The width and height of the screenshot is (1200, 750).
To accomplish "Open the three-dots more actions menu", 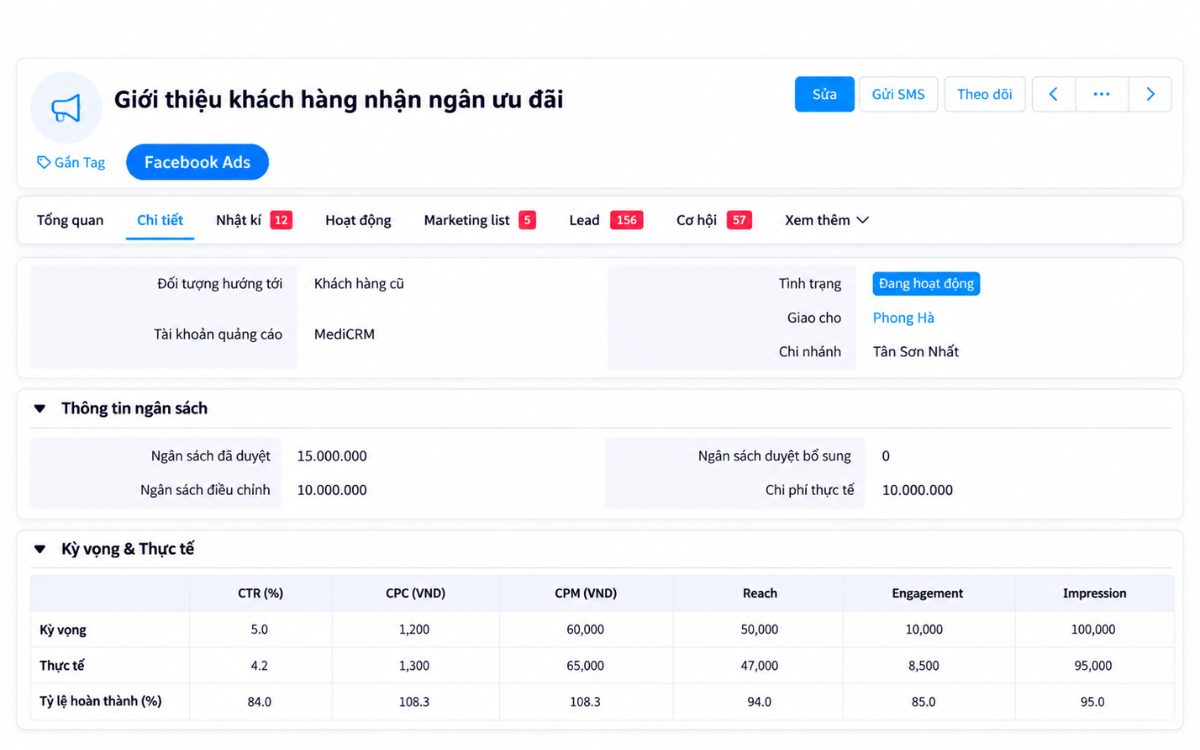I will click(1102, 94).
